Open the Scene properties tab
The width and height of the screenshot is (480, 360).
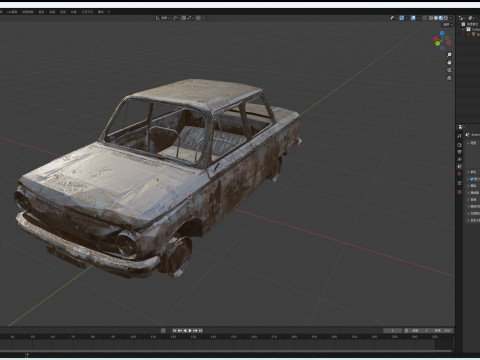click(460, 166)
